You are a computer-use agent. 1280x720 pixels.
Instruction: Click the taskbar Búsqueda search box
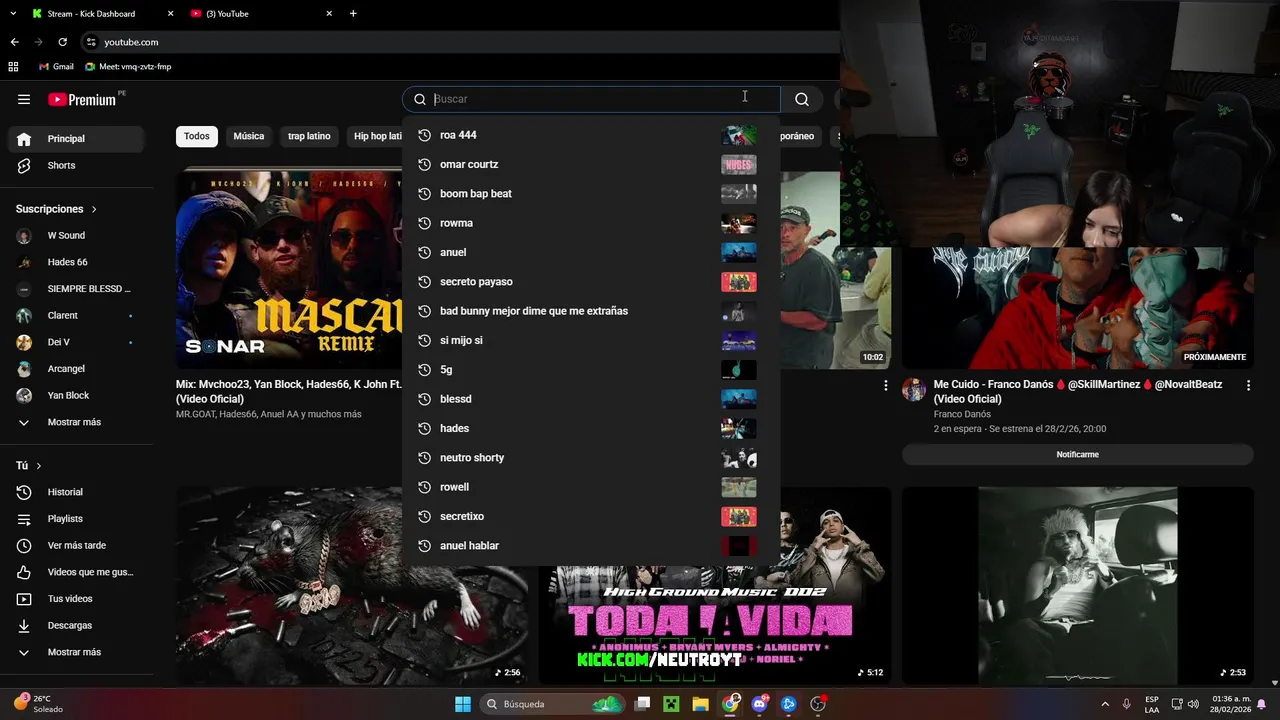click(552, 704)
